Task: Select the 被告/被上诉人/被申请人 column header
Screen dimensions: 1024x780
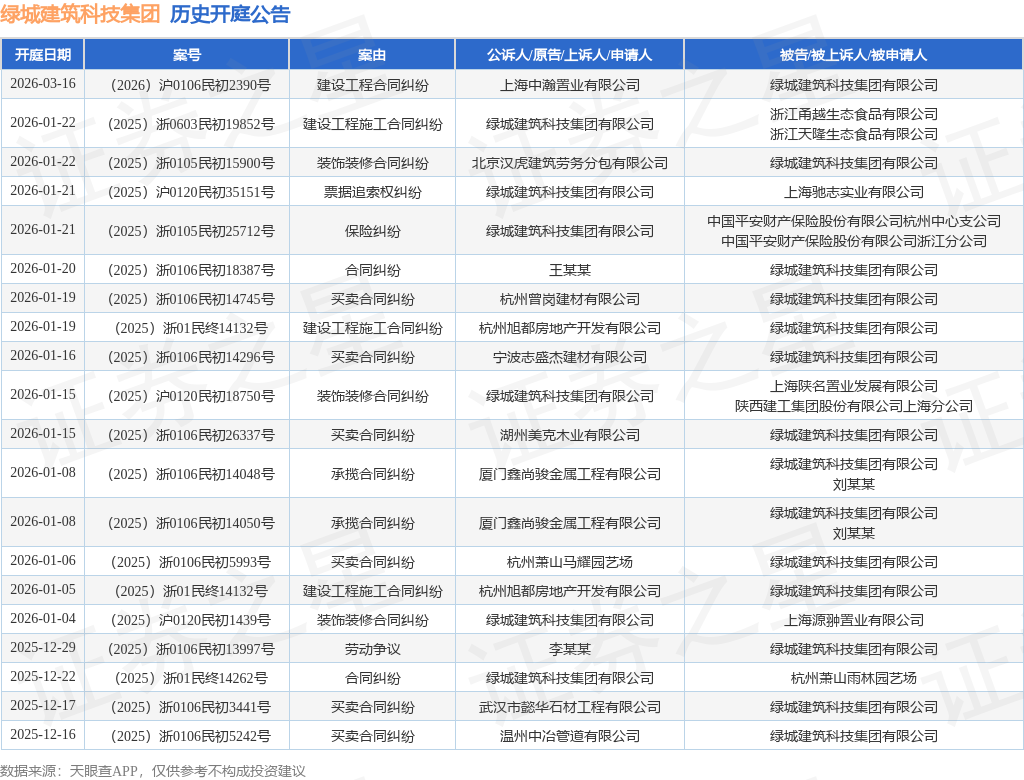Action: click(854, 55)
